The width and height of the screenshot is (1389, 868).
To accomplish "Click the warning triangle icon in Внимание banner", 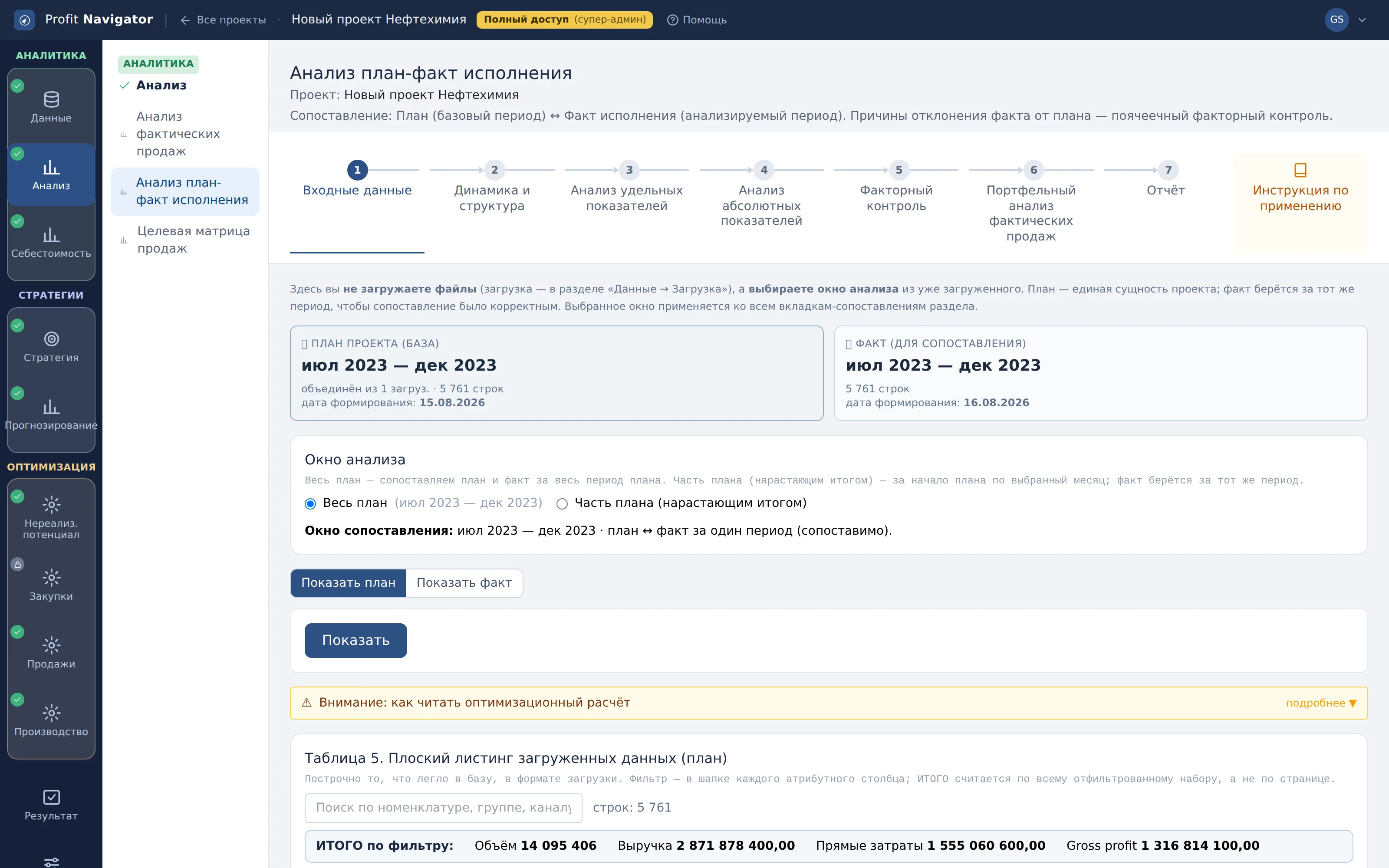I will click(x=306, y=702).
